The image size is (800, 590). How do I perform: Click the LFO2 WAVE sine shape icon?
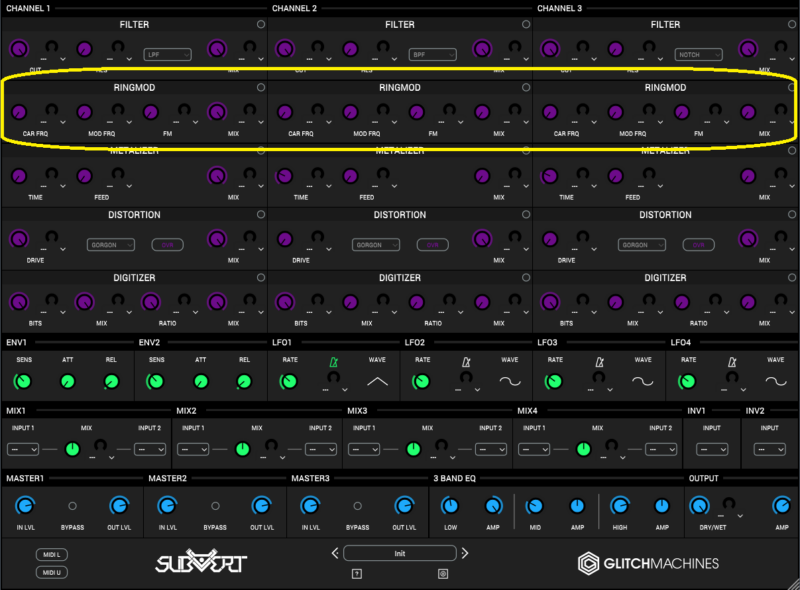point(510,382)
